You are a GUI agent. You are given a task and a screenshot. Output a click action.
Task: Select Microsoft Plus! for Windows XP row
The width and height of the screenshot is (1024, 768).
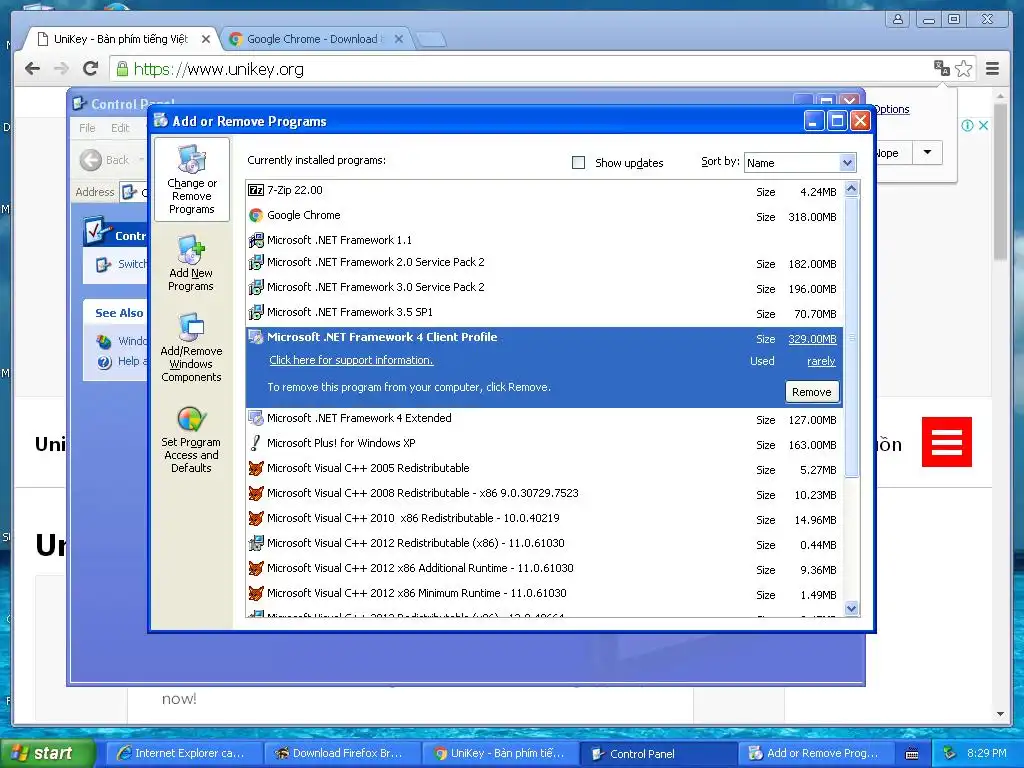tap(544, 443)
